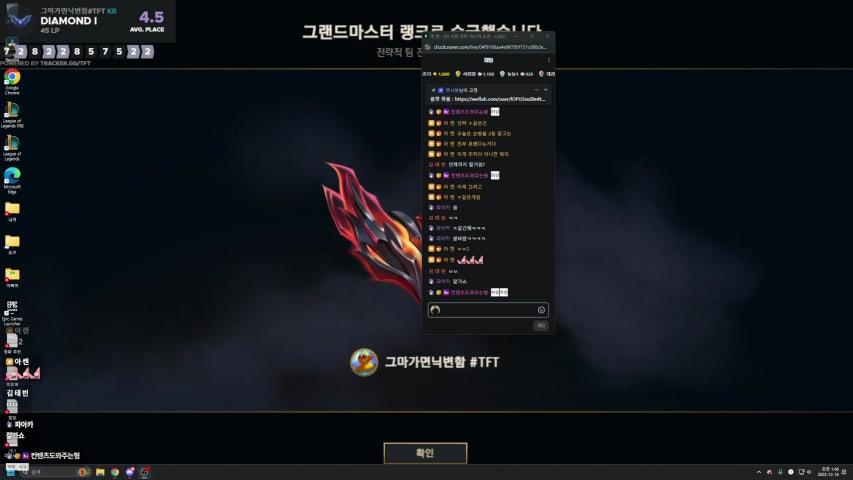This screenshot has width=853, height=480.
Task: Open the weflab link in pinned notice
Action: [x=499, y=99]
